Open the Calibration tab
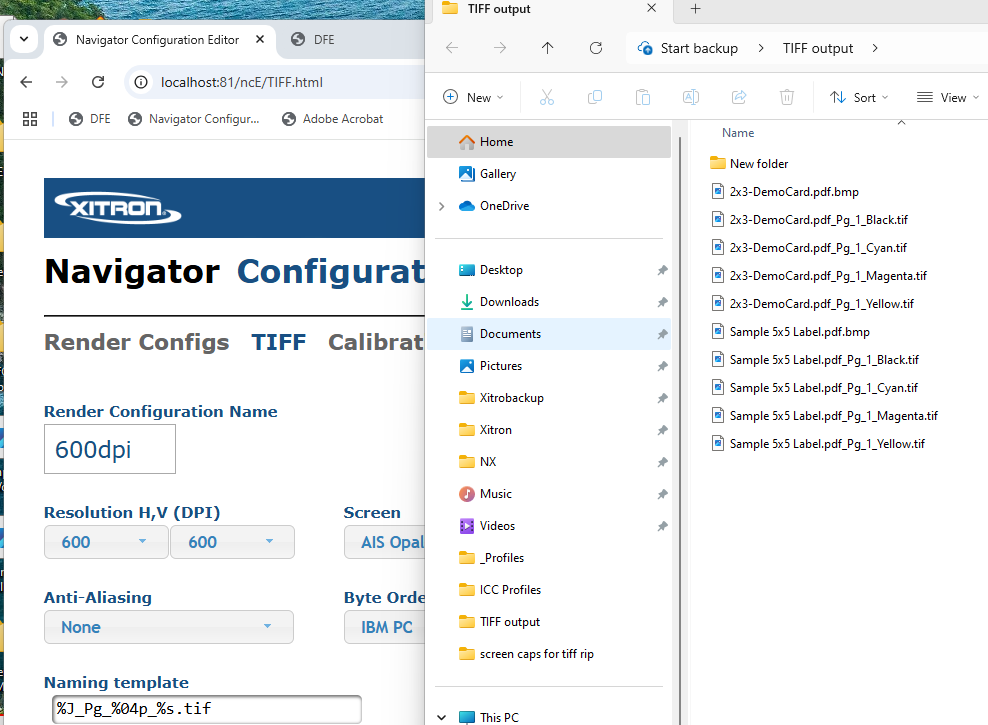The width and height of the screenshot is (988, 725). pyautogui.click(x=376, y=342)
